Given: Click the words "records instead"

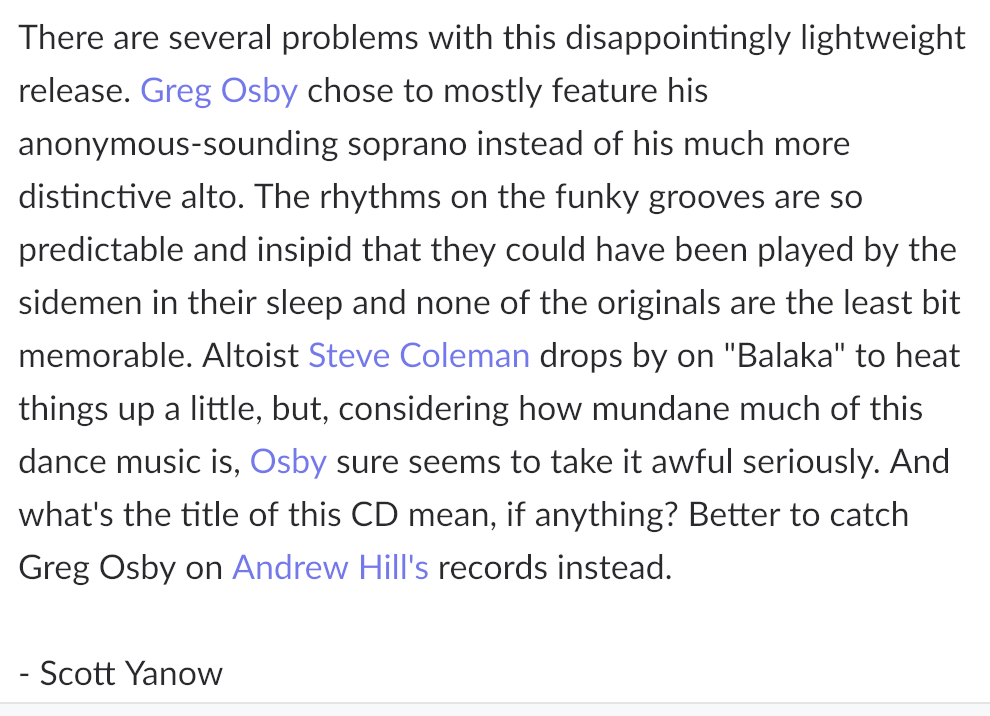Looking at the screenshot, I should tap(554, 568).
